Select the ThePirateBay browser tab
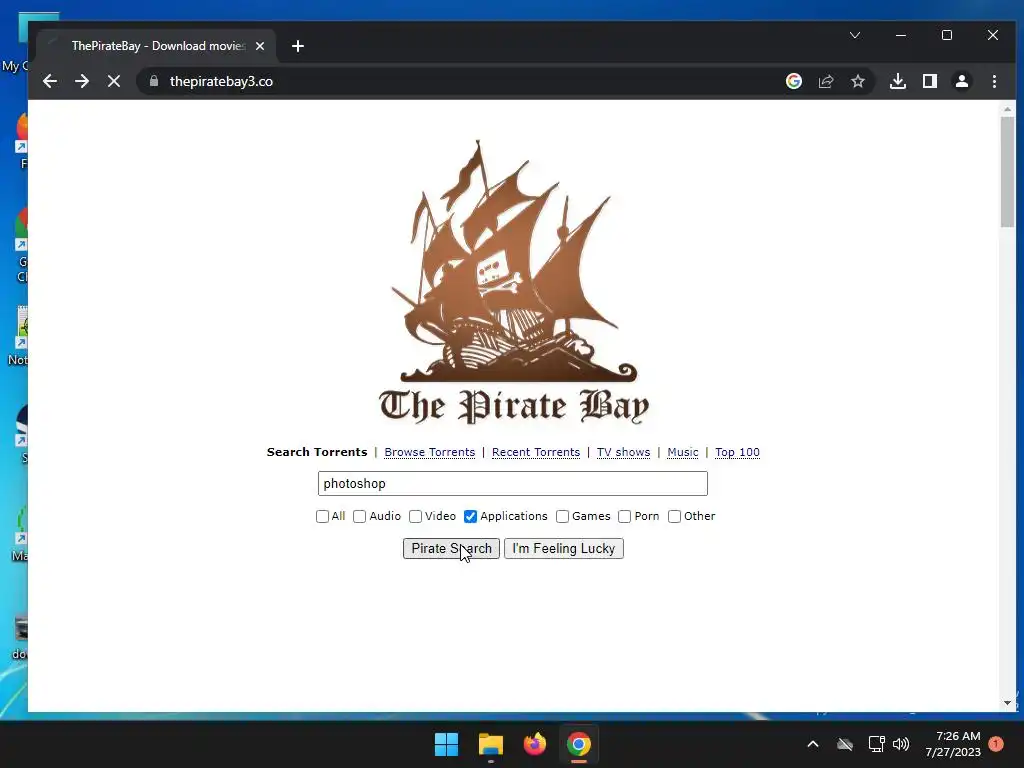This screenshot has width=1024, height=768. click(157, 46)
